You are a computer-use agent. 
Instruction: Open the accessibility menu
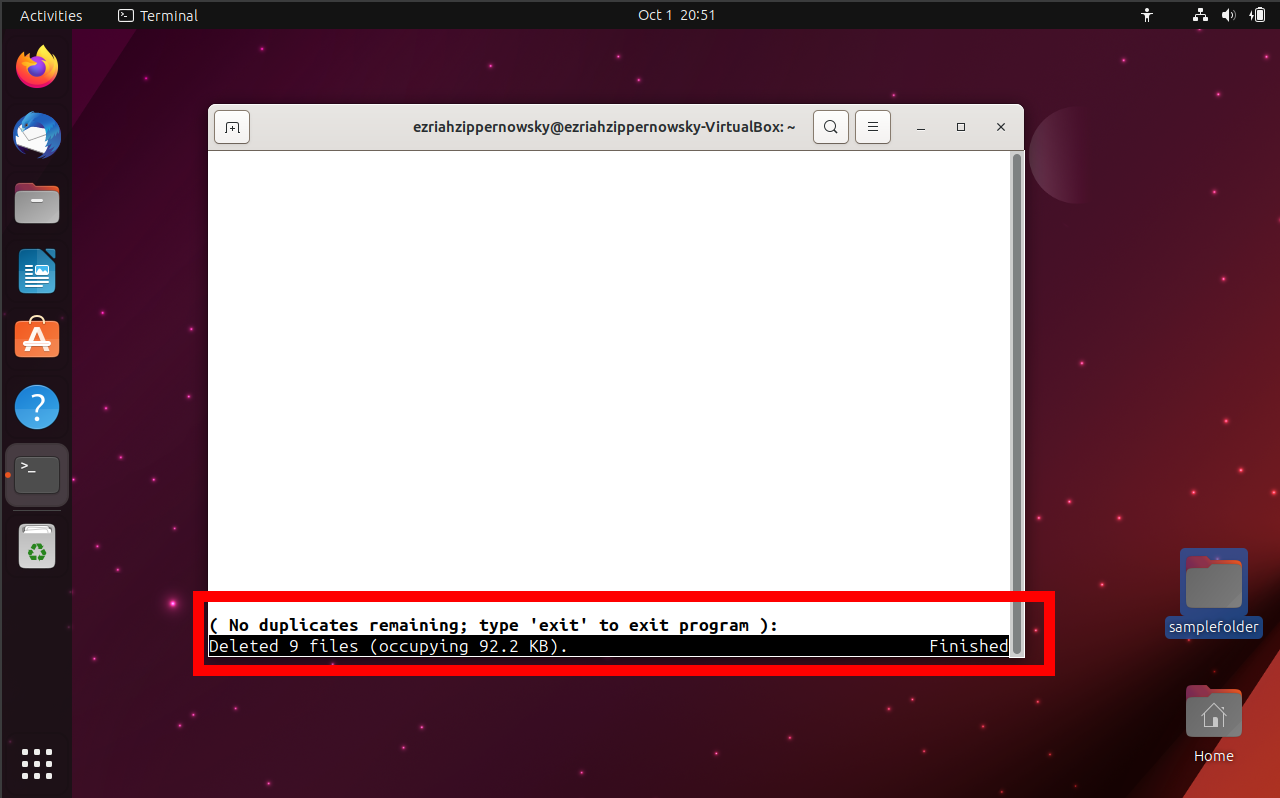1147,15
